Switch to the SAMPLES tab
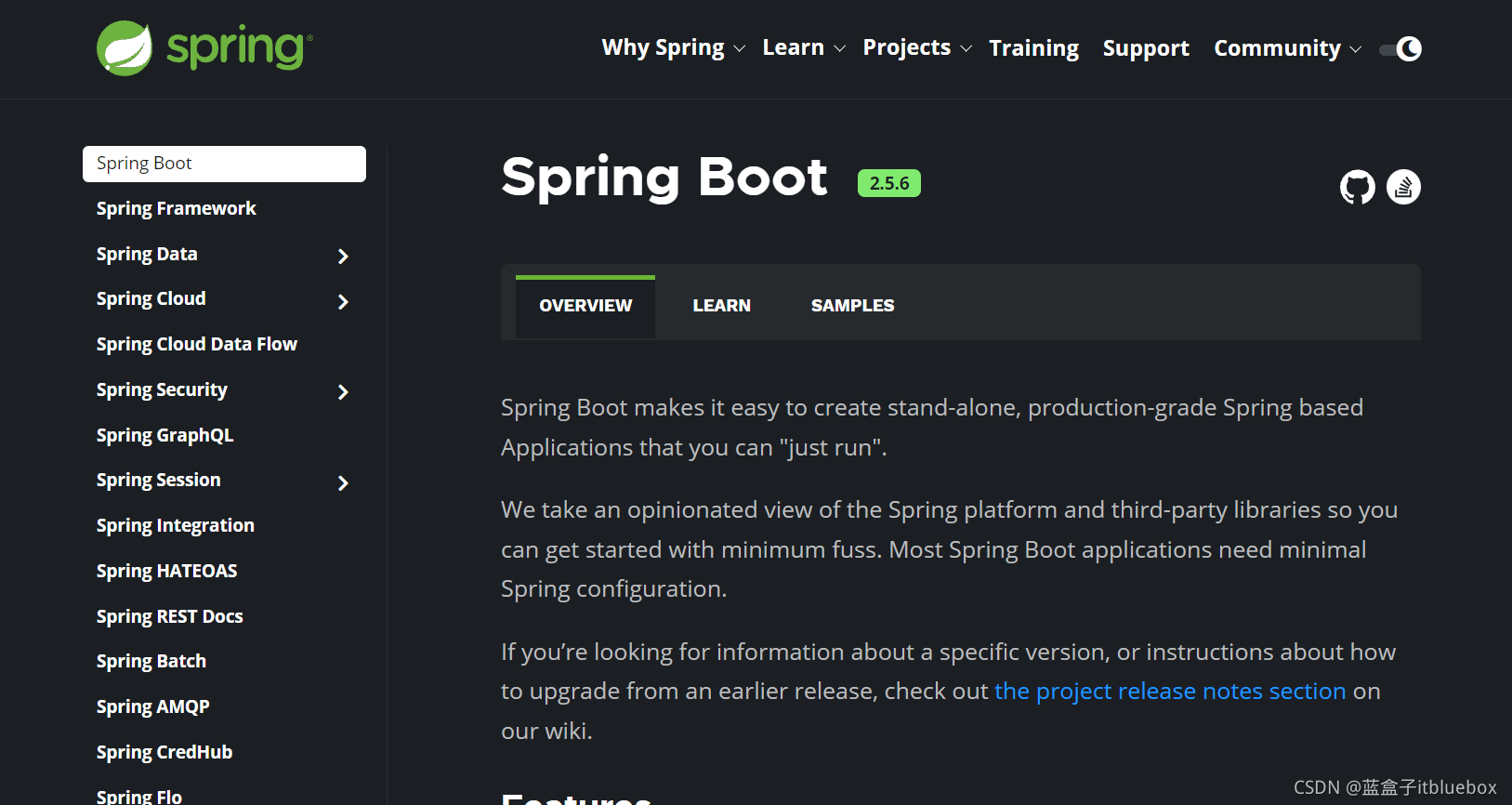1512x805 pixels. click(x=852, y=306)
